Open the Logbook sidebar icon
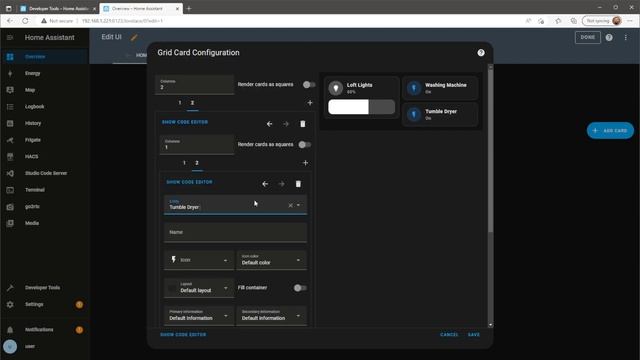Image resolution: width=640 pixels, height=360 pixels. pos(10,107)
